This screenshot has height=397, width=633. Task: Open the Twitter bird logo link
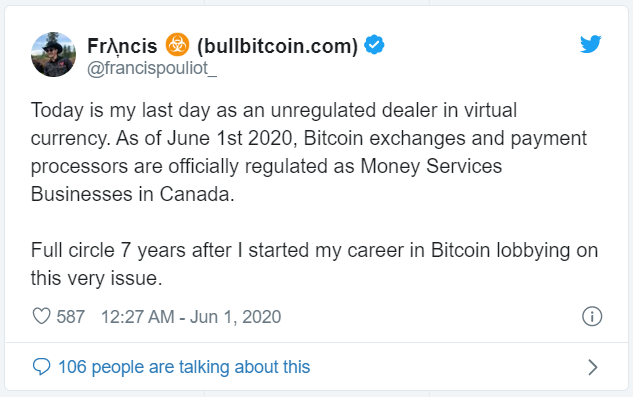[591, 44]
